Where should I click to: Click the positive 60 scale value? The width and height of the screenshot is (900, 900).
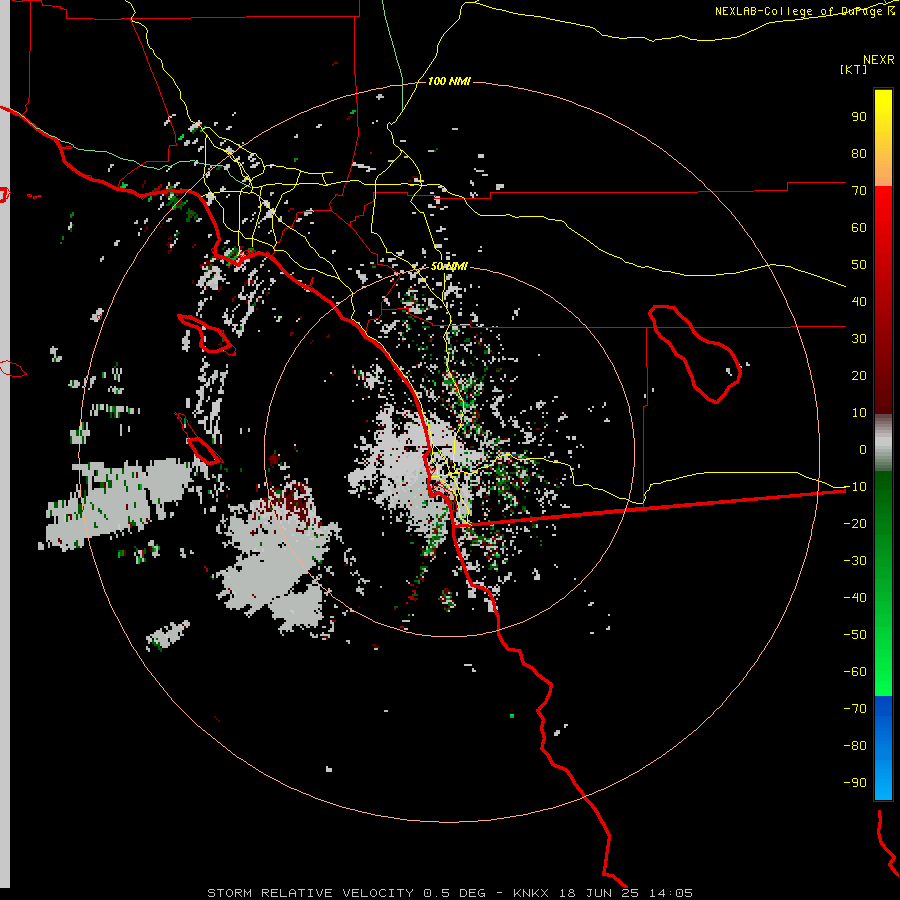coord(859,227)
